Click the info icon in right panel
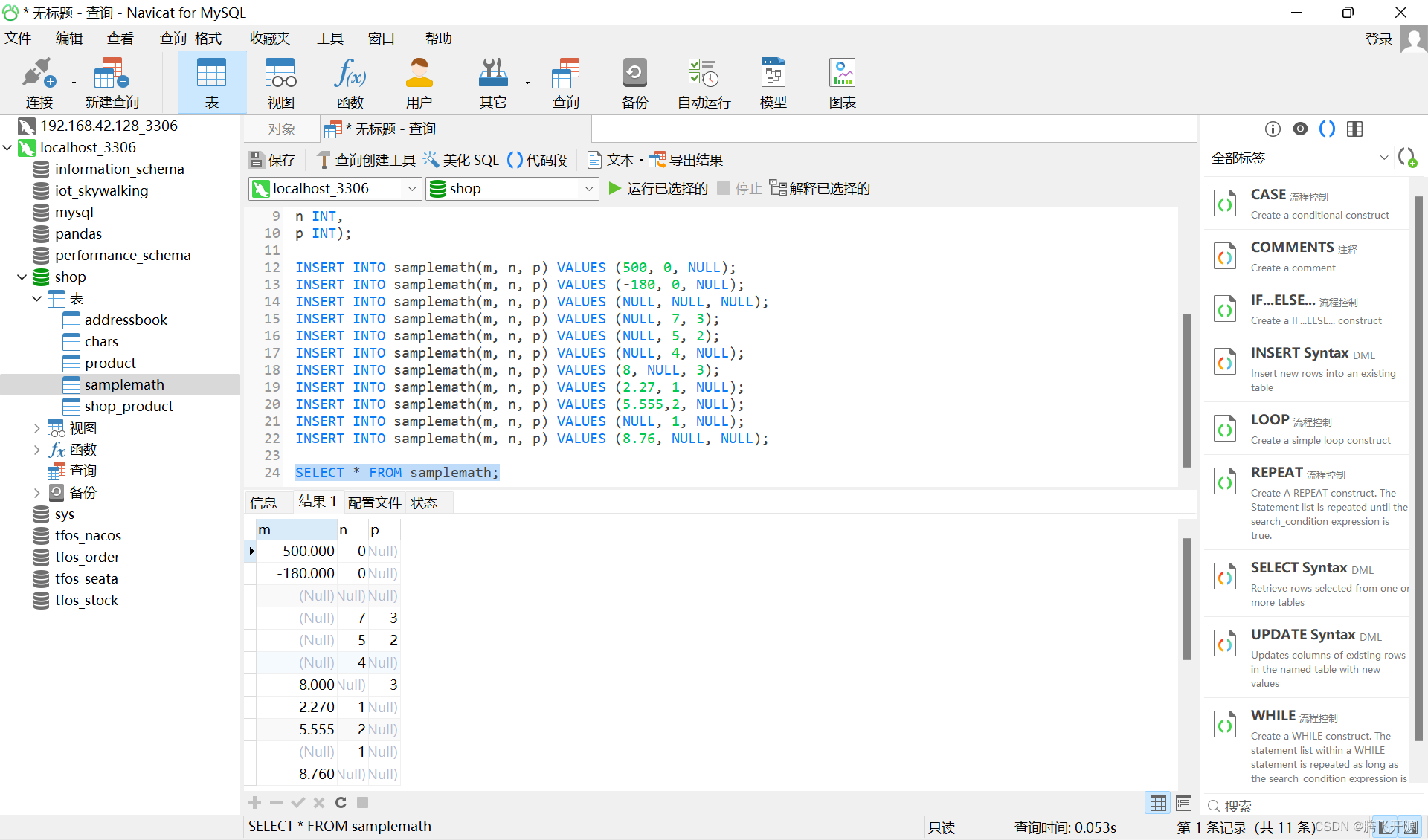1428x840 pixels. tap(1273, 129)
